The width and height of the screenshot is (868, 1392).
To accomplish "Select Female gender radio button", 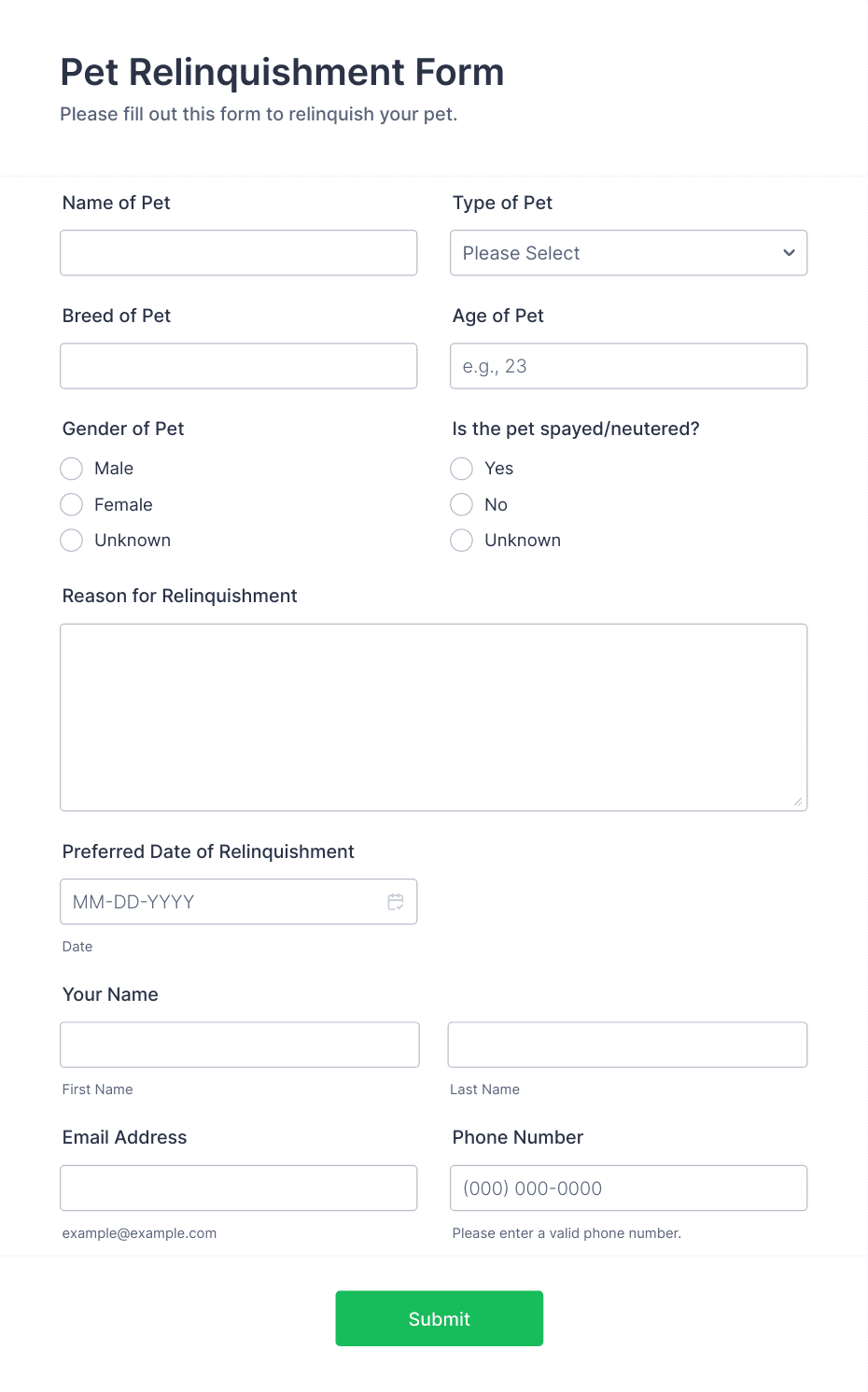I will pyautogui.click(x=72, y=505).
